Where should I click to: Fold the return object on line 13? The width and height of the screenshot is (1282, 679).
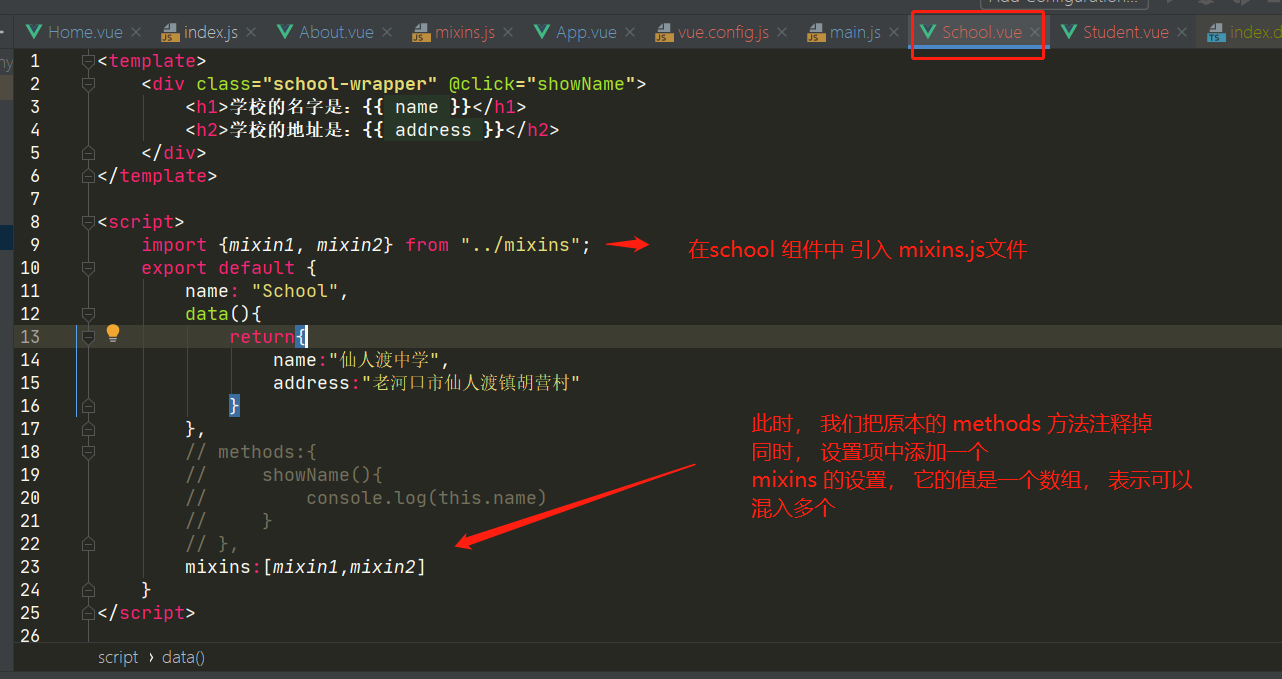point(88,338)
